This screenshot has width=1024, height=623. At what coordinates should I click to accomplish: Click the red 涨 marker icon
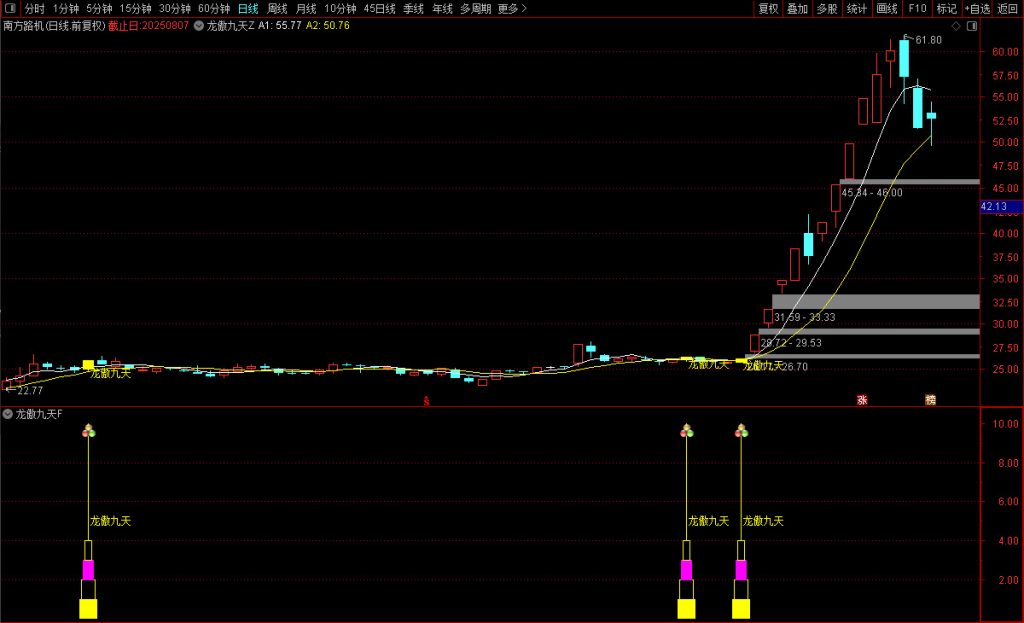click(x=861, y=400)
